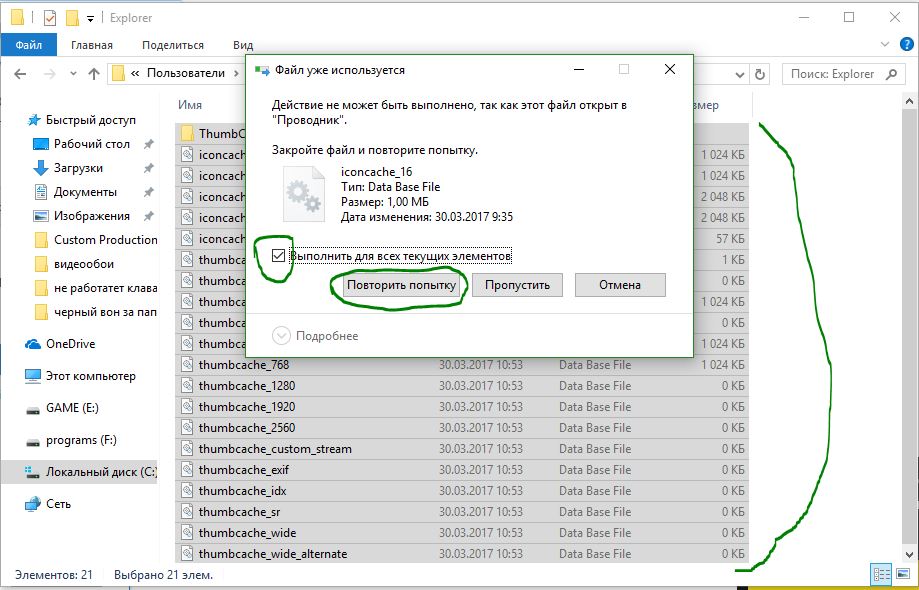This screenshot has height=590, width=919.
Task: Click the "Отмена" button in the dialog
Action: click(x=620, y=285)
